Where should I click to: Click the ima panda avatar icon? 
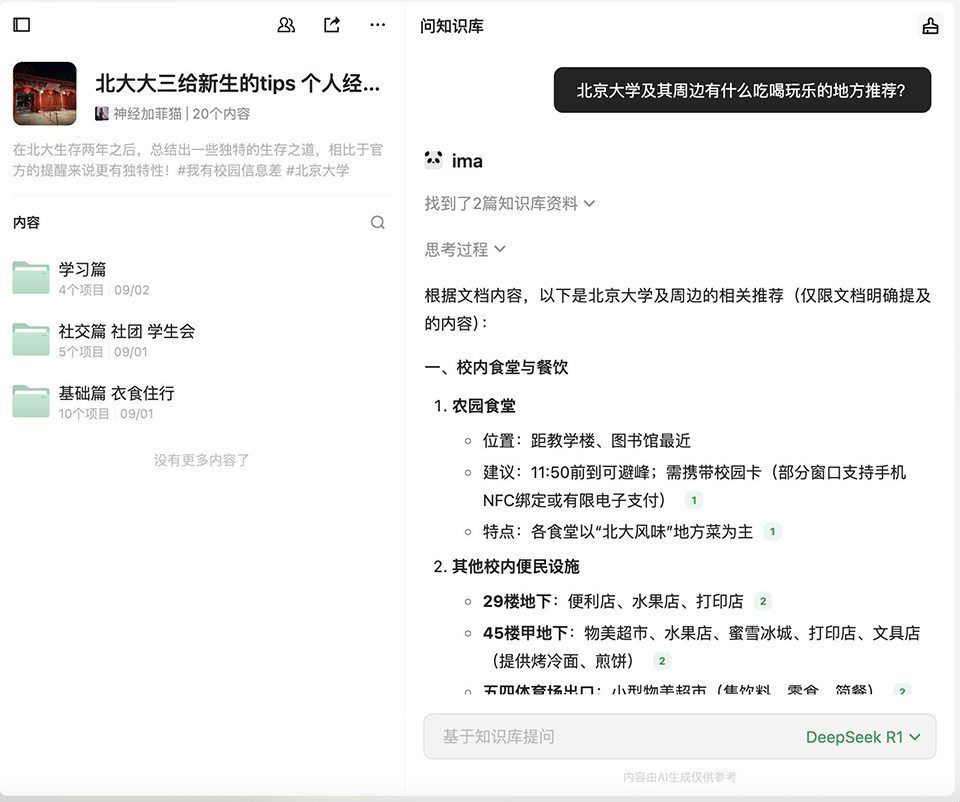(x=433, y=160)
